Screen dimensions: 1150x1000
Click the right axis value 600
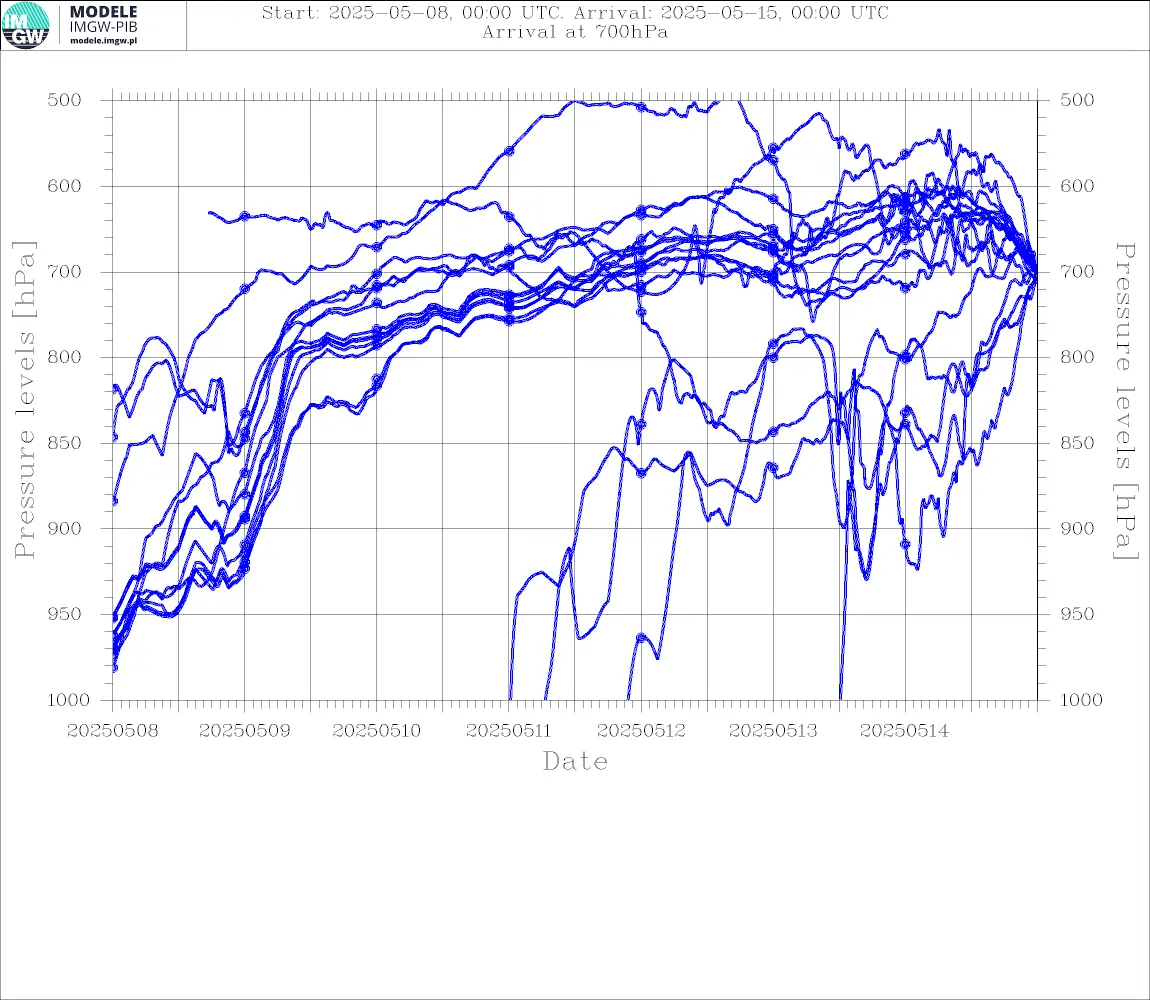point(1077,186)
